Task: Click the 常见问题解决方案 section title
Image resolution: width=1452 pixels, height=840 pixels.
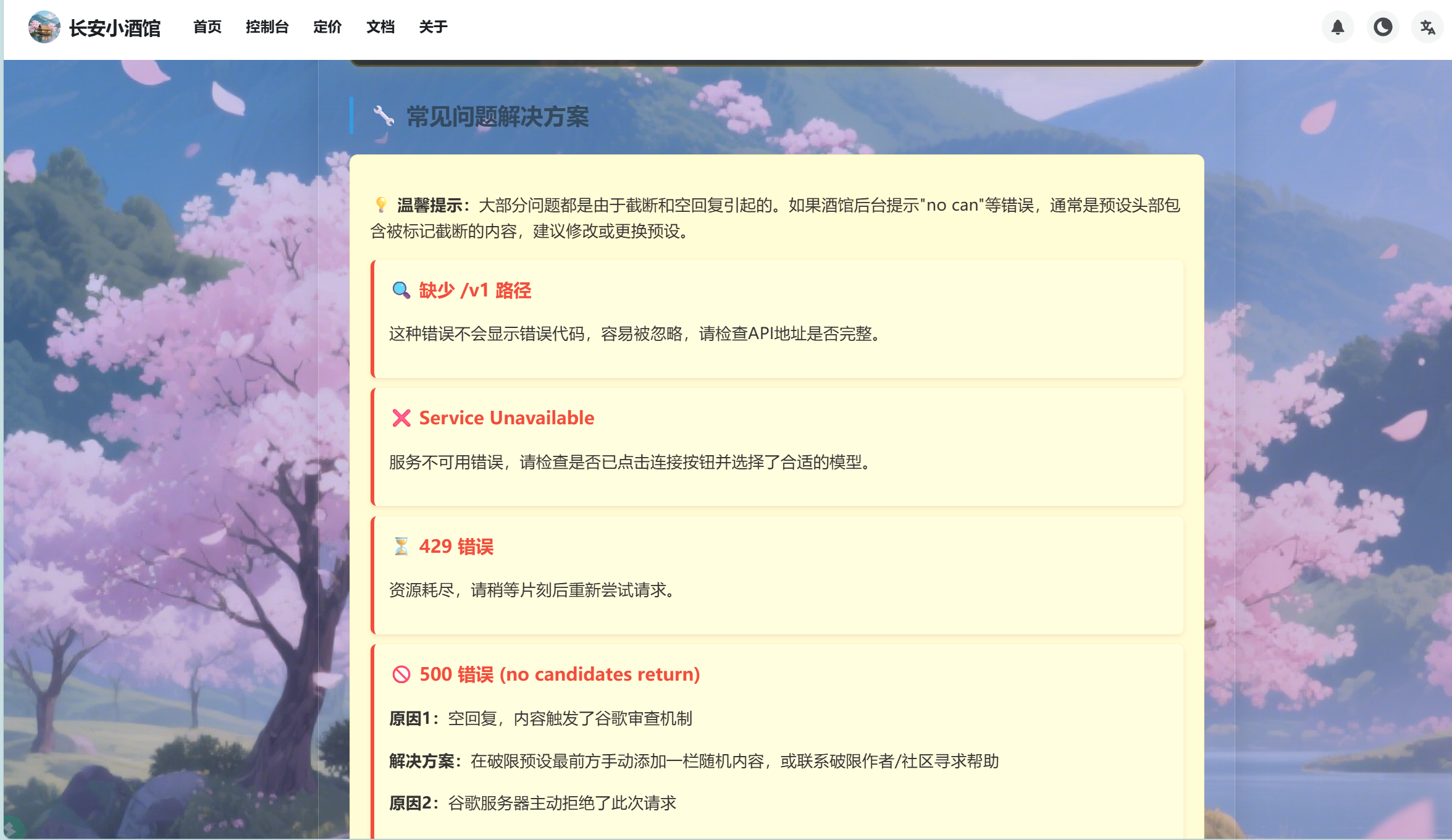Action: [x=497, y=116]
